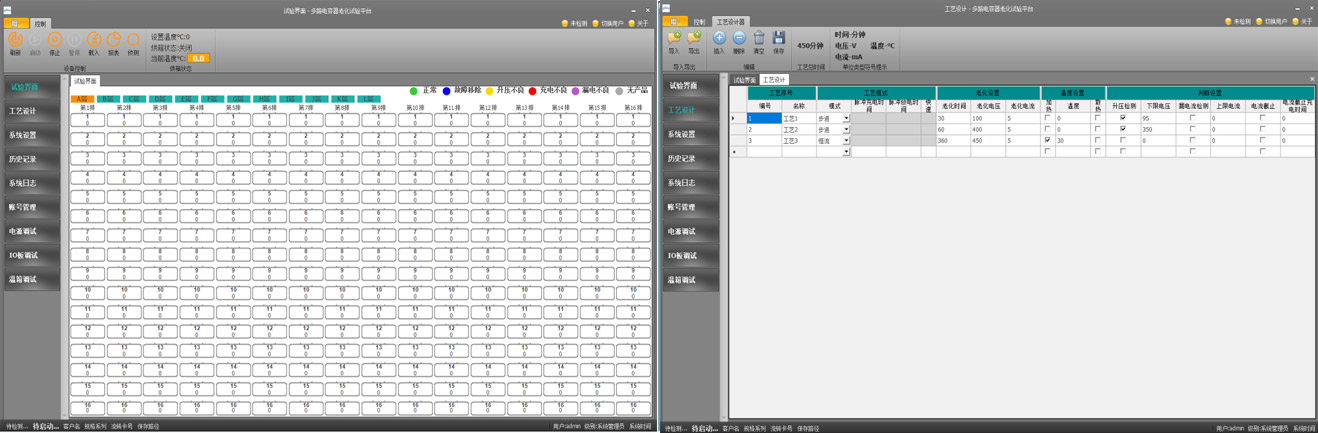The height and width of the screenshot is (433, 1318).
Task: Click the 删除 delete row icon
Action: point(739,39)
